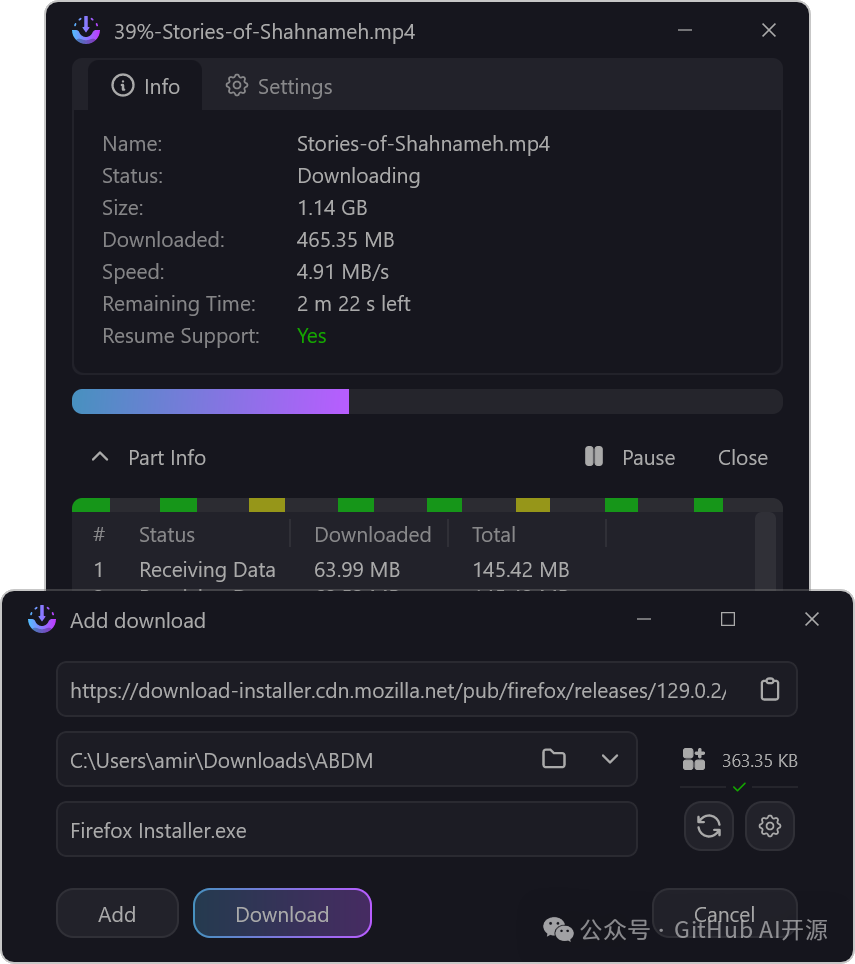Click the URL address input field
The width and height of the screenshot is (855, 964).
pos(427,689)
